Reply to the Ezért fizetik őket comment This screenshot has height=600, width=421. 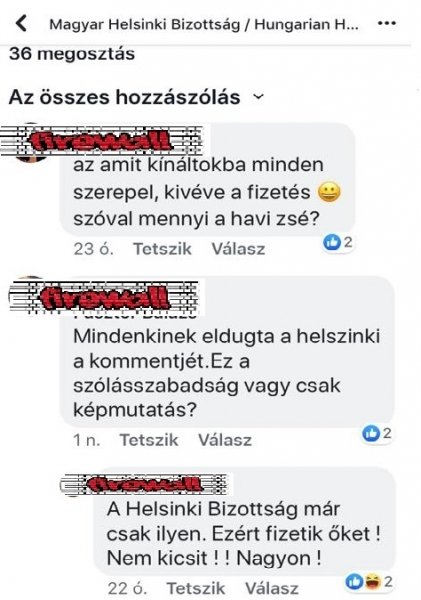[x=272, y=588]
